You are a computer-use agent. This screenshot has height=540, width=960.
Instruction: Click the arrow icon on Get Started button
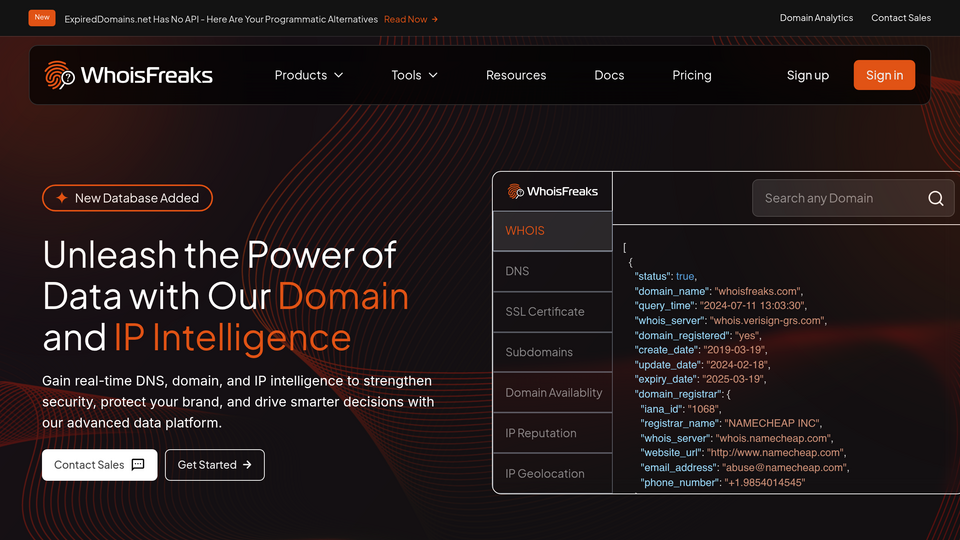pyautogui.click(x=247, y=465)
